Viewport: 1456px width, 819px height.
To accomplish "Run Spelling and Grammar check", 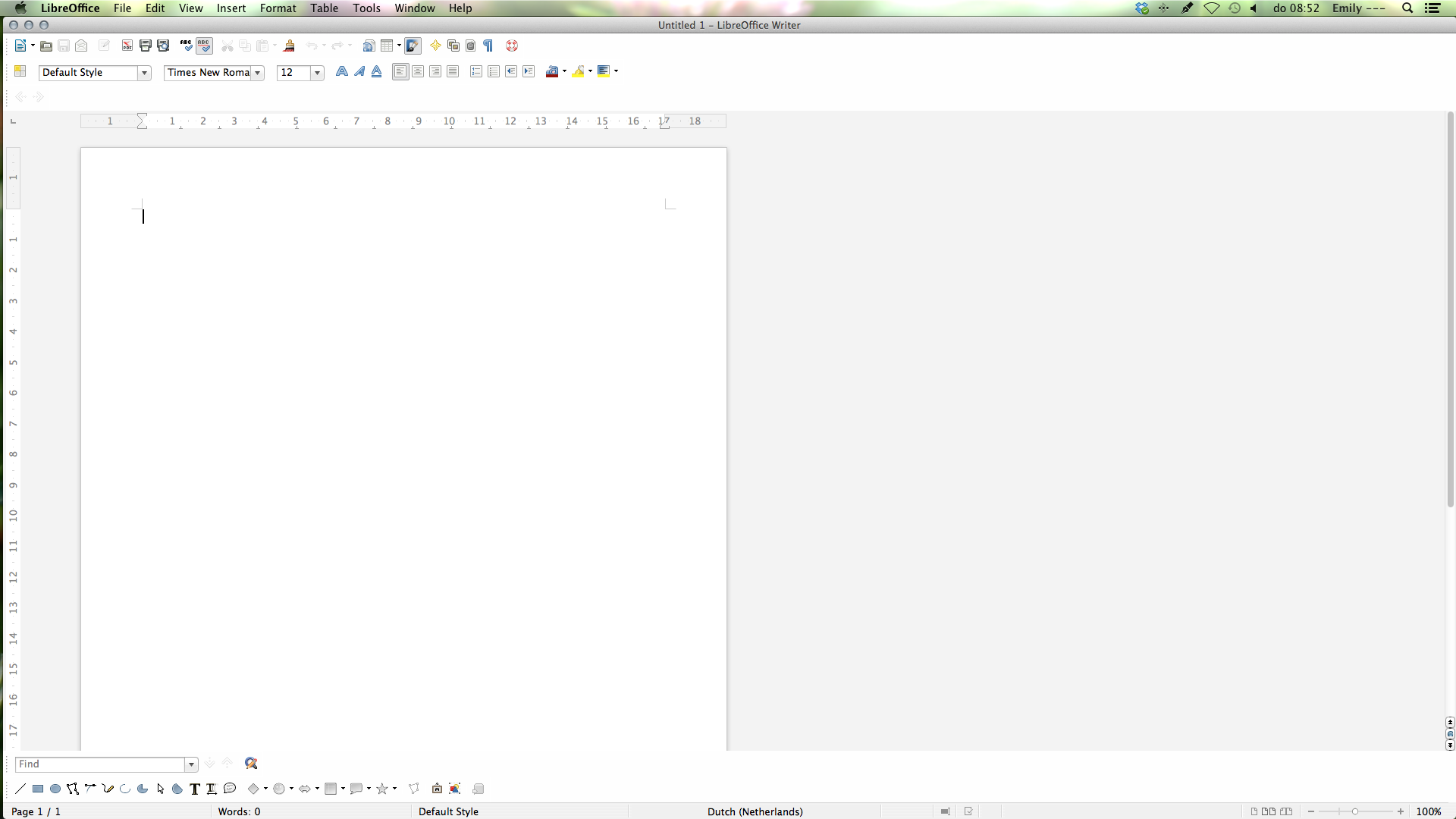I will pyautogui.click(x=187, y=46).
